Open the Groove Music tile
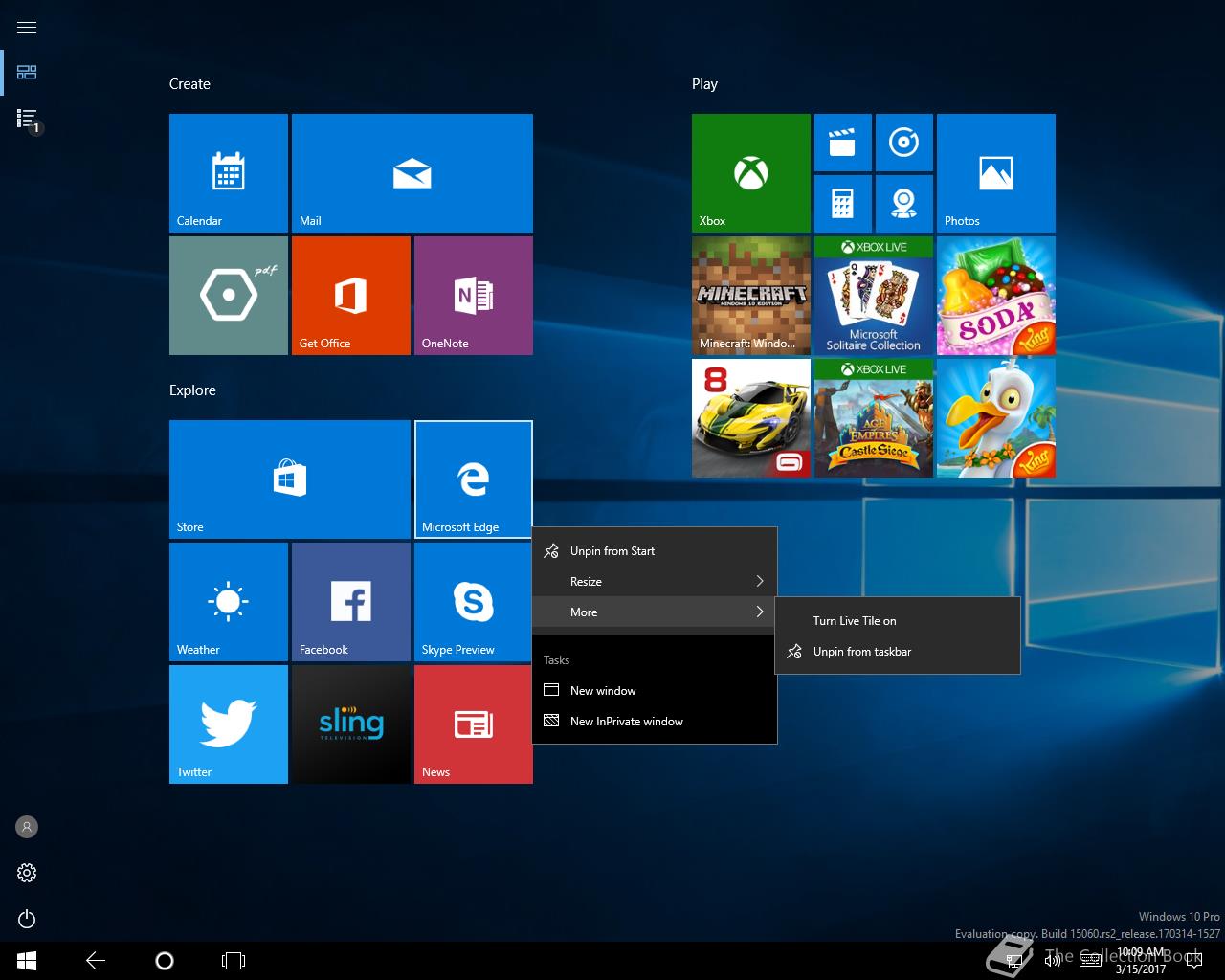 tap(903, 143)
